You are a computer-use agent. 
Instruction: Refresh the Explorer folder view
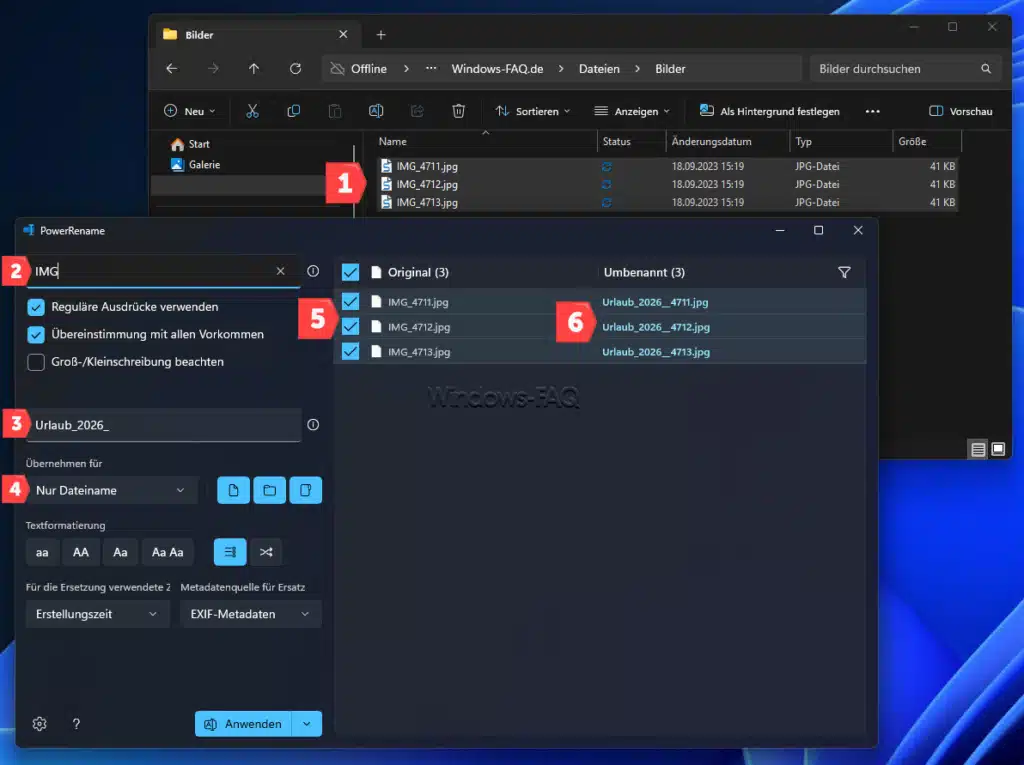(295, 69)
